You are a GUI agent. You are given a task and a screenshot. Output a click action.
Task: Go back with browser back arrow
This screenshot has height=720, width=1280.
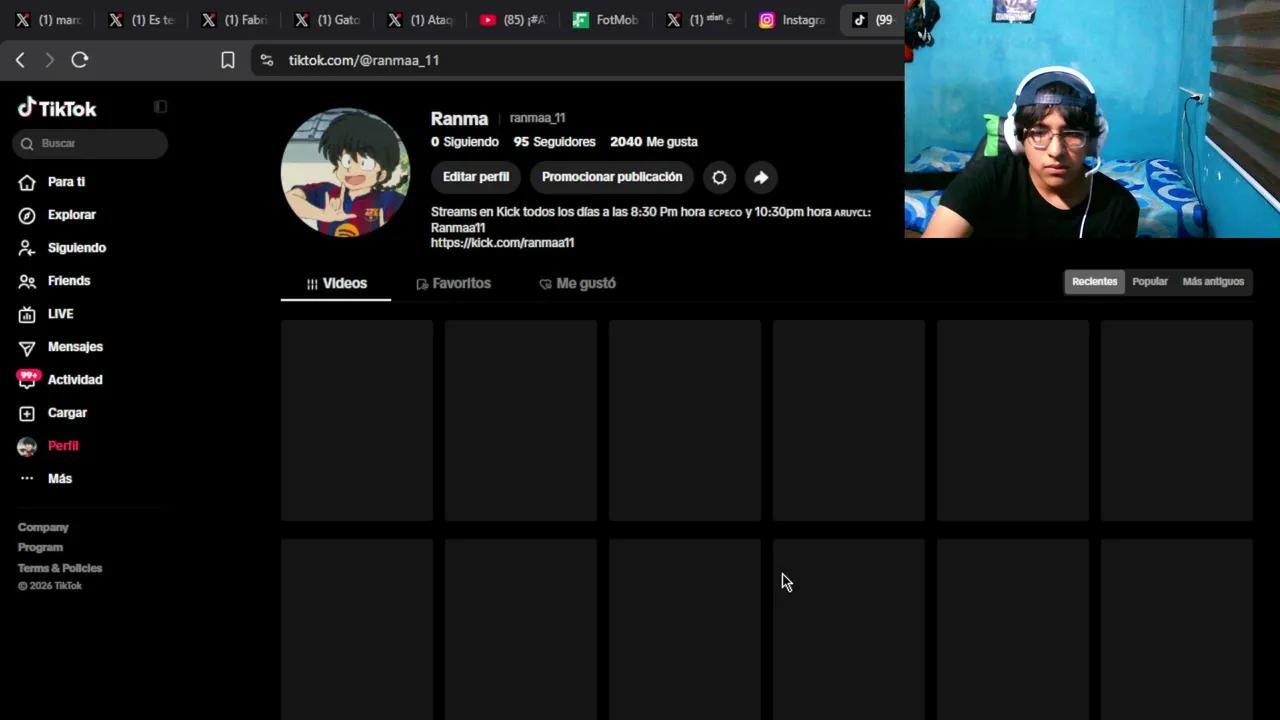pyautogui.click(x=20, y=60)
